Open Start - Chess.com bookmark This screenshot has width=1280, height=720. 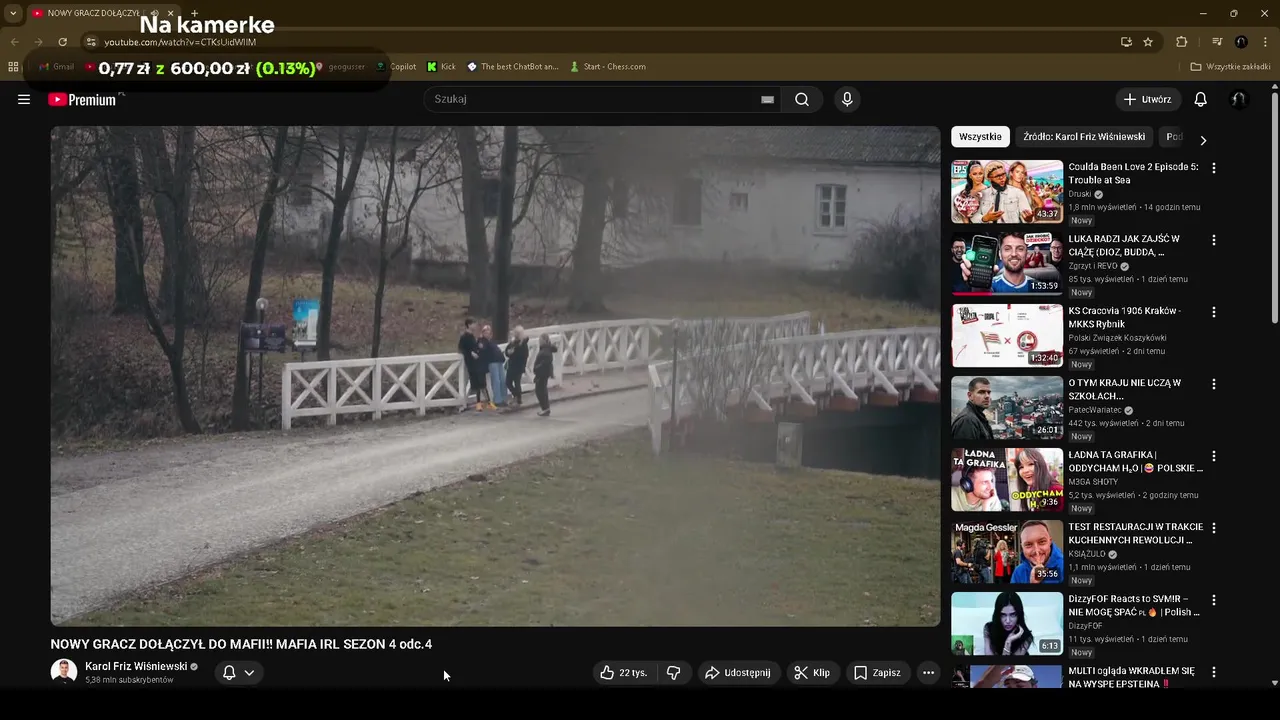608,67
